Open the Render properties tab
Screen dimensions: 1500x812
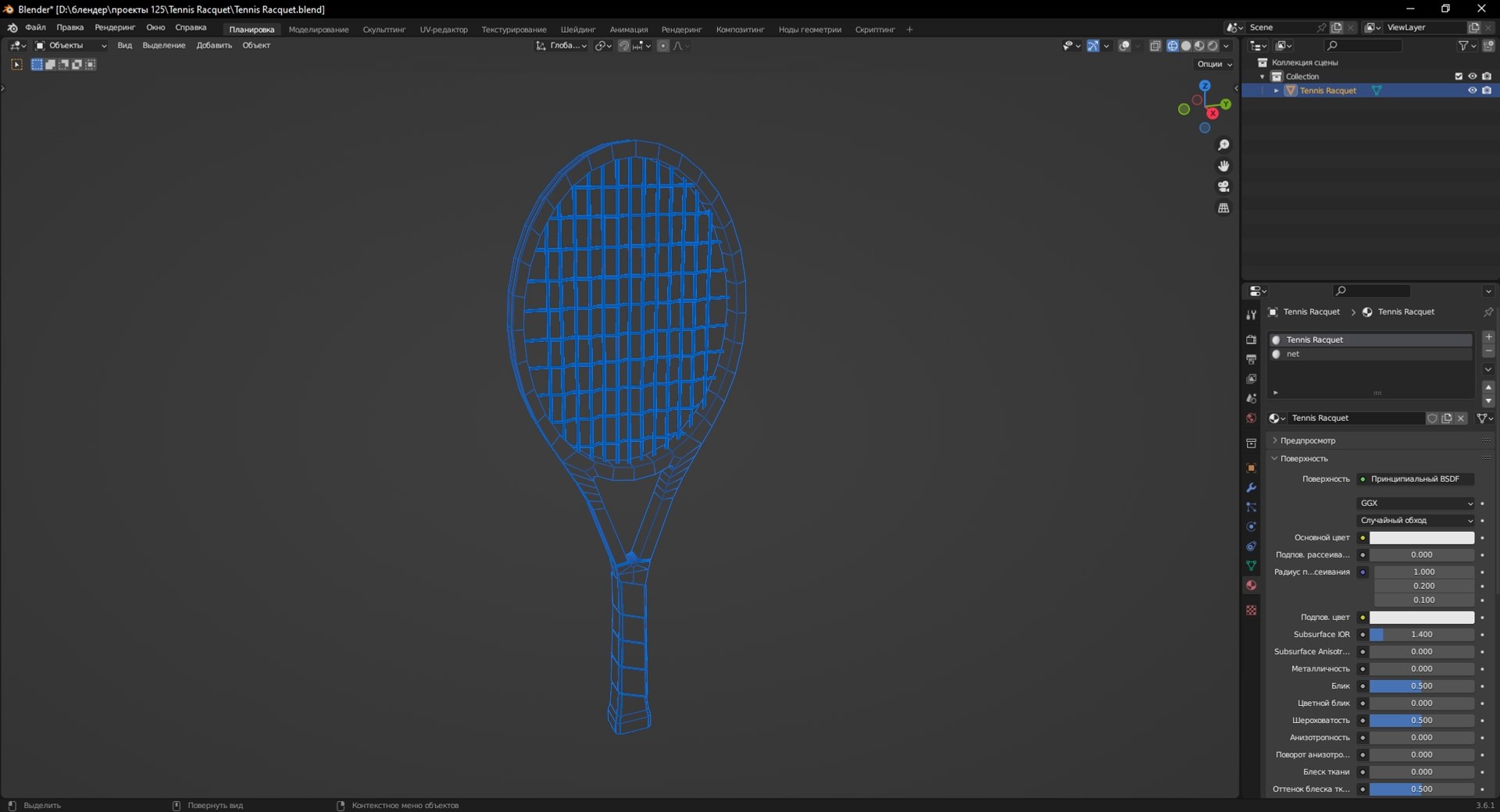click(1251, 340)
